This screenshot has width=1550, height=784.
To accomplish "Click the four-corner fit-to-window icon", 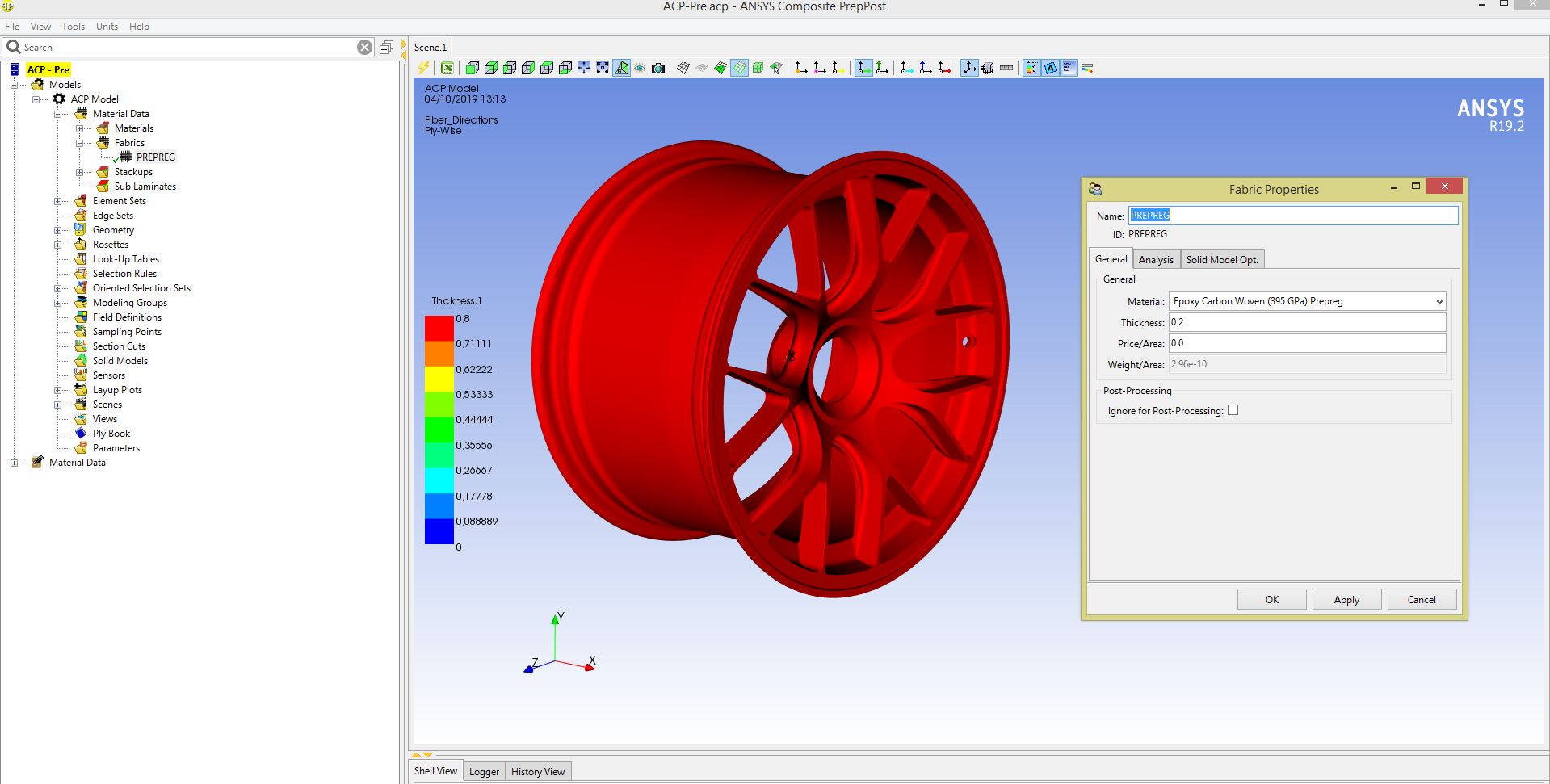I will (x=603, y=68).
